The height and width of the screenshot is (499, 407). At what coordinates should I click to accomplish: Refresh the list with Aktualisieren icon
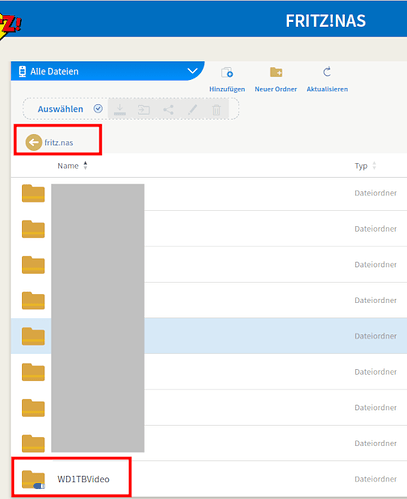click(x=327, y=72)
